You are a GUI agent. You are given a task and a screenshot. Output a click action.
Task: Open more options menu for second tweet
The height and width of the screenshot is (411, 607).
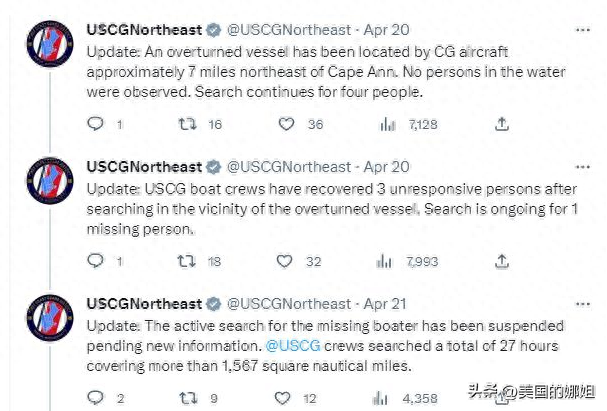(x=583, y=167)
